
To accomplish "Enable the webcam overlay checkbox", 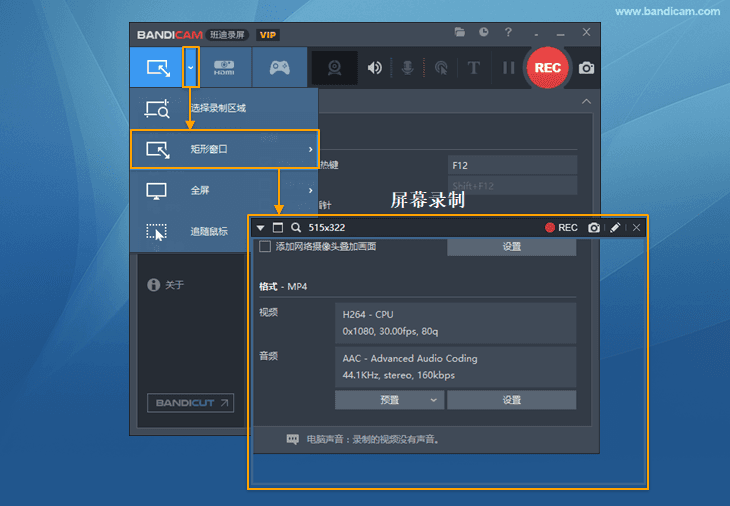I will coord(265,246).
